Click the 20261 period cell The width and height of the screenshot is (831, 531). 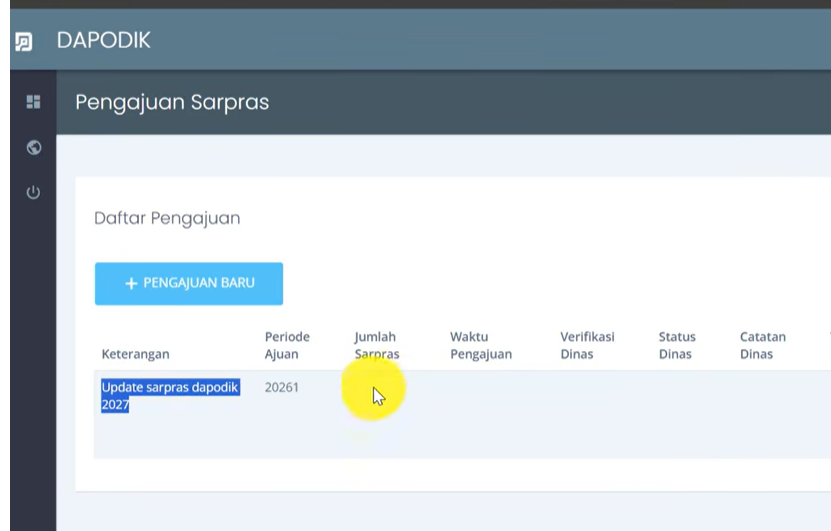point(282,387)
